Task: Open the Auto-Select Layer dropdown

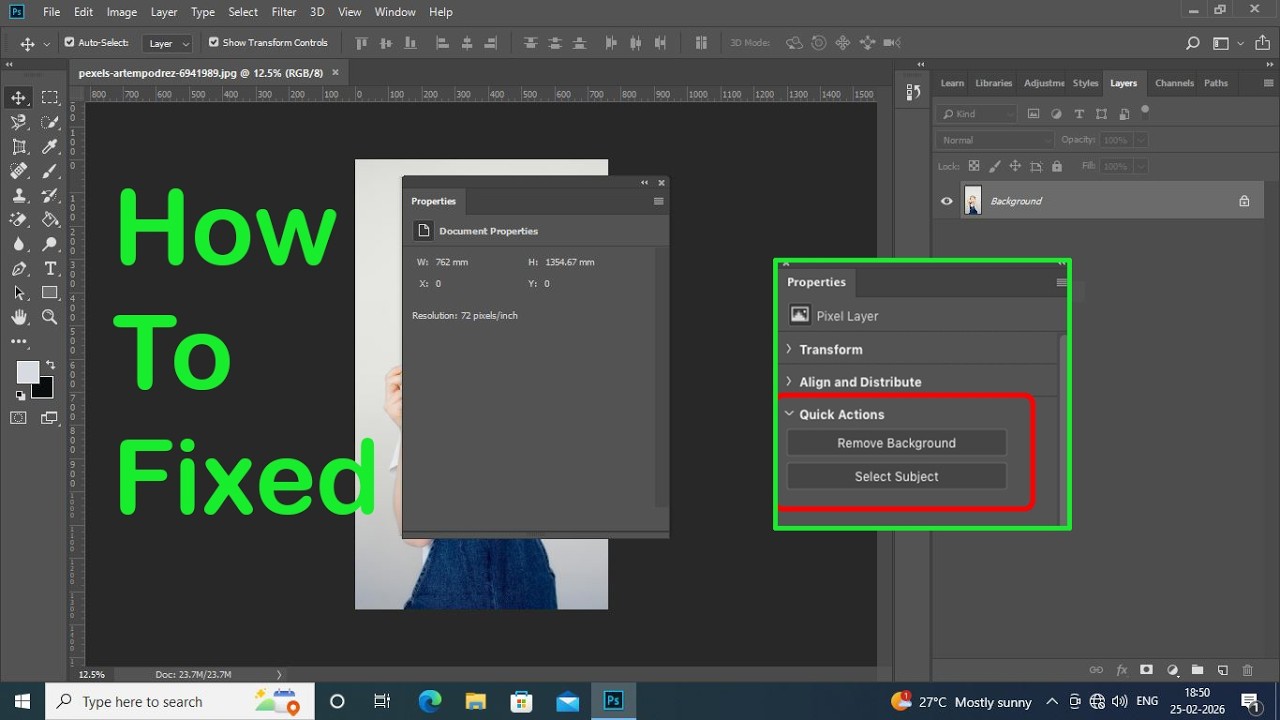Action: (x=169, y=43)
